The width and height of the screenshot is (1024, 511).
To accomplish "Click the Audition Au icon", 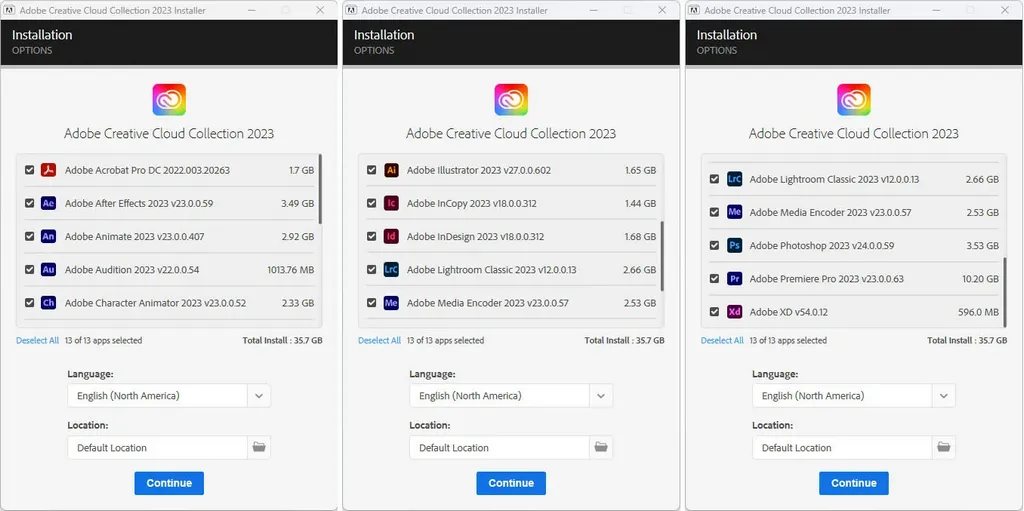I will click(48, 269).
